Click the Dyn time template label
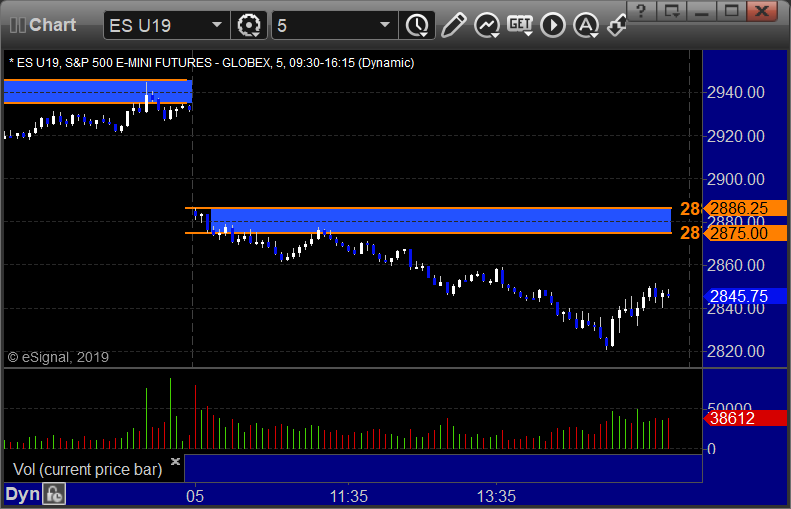This screenshot has height=509, width=791. pyautogui.click(x=22, y=494)
